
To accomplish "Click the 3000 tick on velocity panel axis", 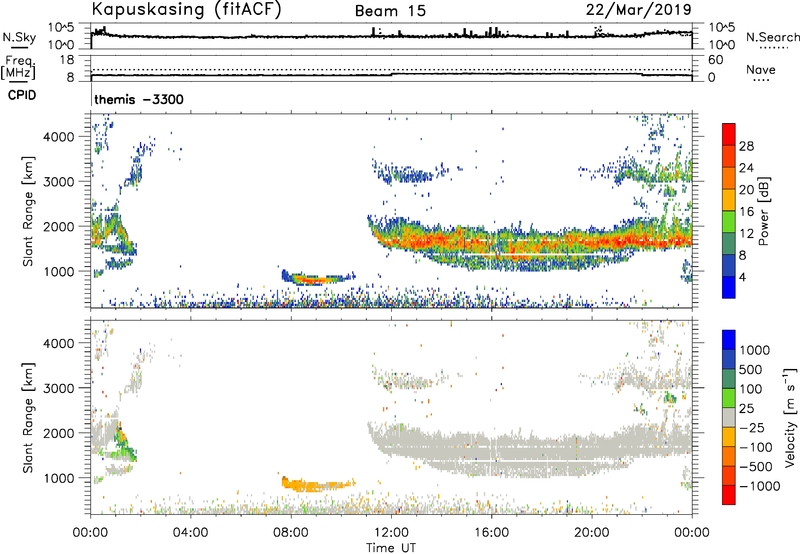I will pyautogui.click(x=58, y=388).
